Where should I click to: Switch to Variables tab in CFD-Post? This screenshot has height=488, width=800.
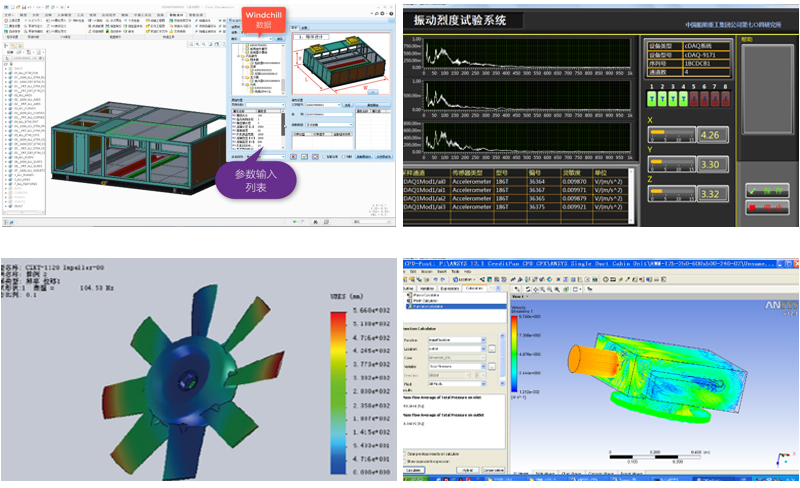(x=427, y=288)
